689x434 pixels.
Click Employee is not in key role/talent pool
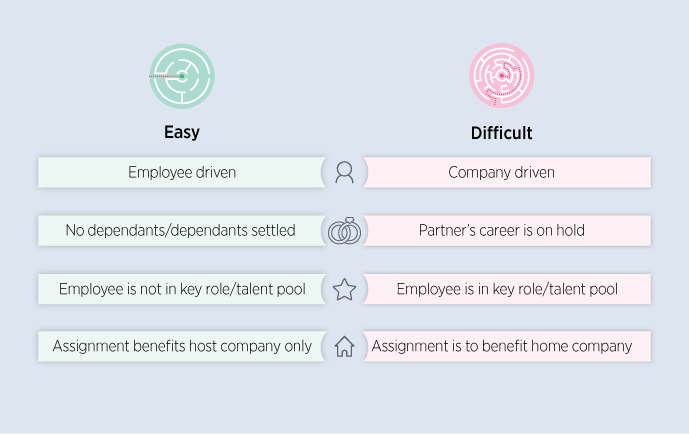(x=181, y=289)
